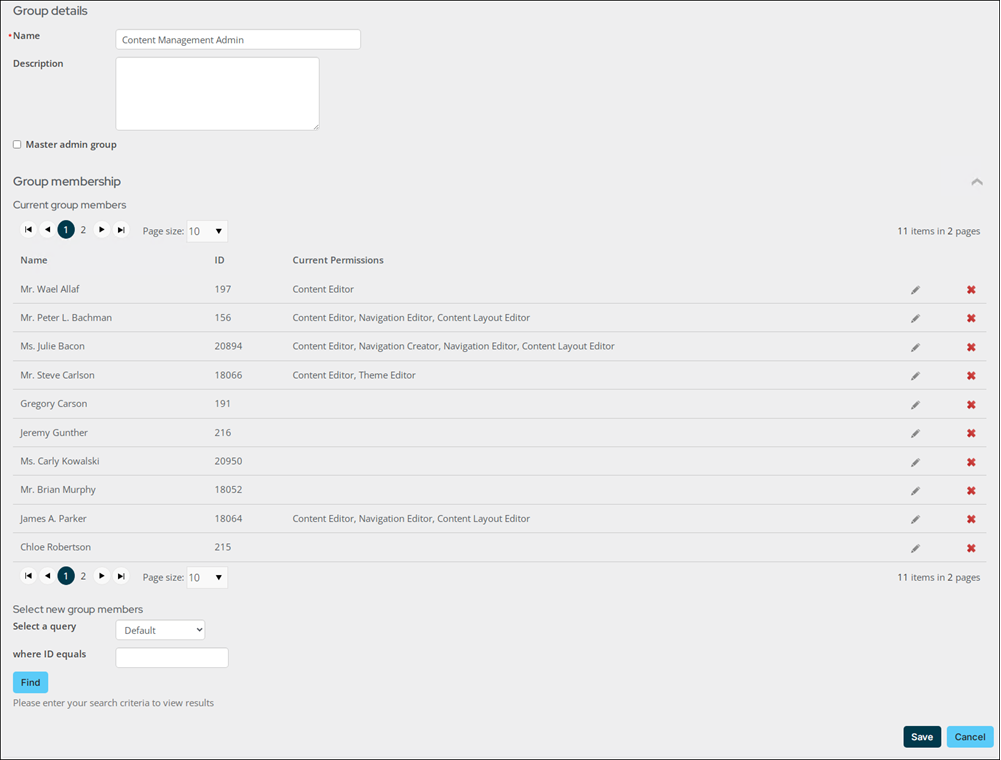Image resolution: width=1001 pixels, height=760 pixels.
Task: Select page 2 in bottom pager
Action: point(83,576)
